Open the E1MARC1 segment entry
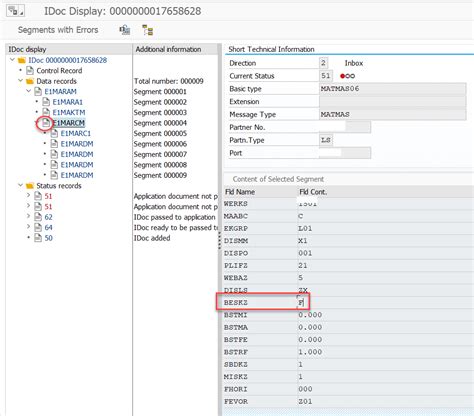This screenshot has height=416, width=474. (76, 133)
